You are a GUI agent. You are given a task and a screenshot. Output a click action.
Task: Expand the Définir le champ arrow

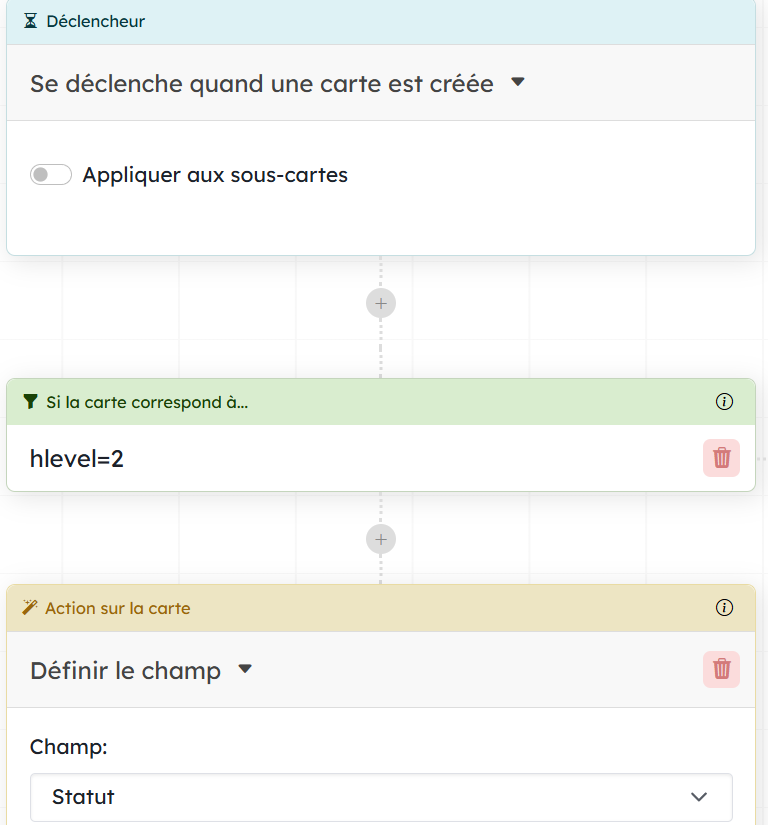pos(245,669)
